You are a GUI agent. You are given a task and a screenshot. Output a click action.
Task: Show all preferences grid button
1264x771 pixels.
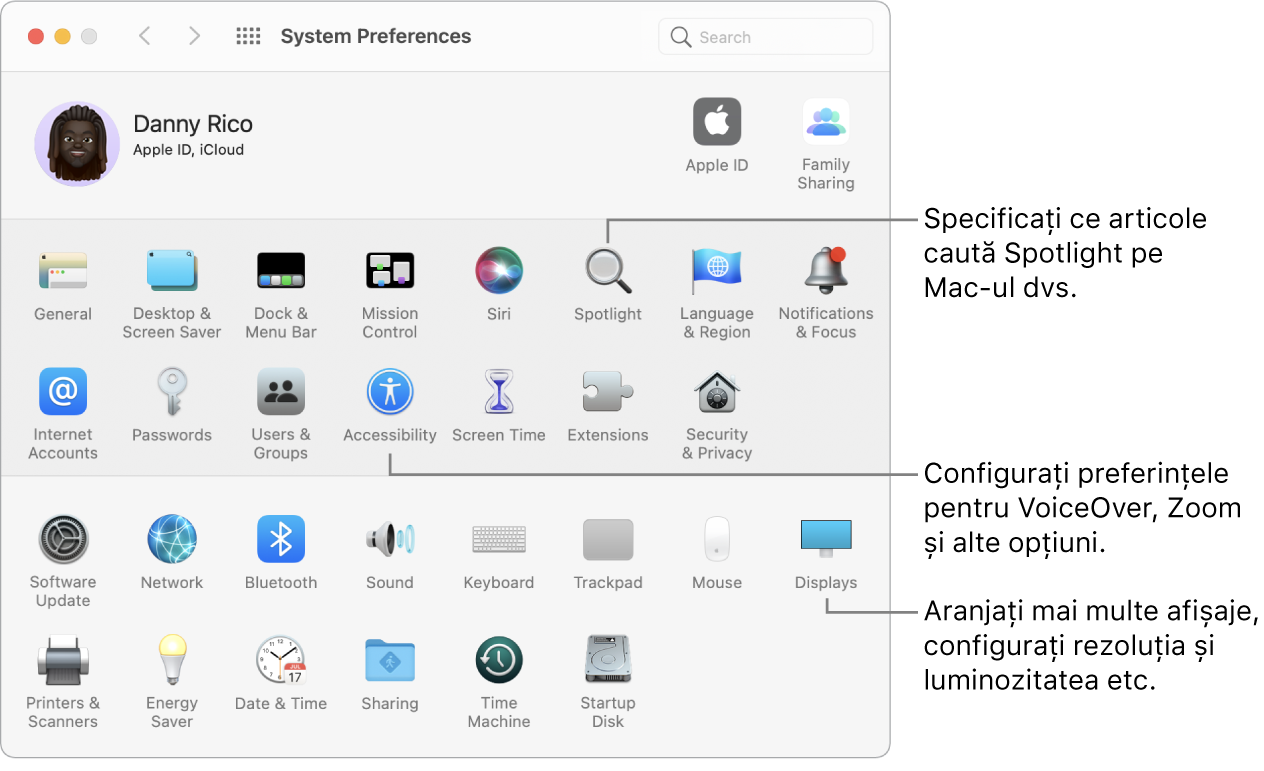pyautogui.click(x=248, y=36)
